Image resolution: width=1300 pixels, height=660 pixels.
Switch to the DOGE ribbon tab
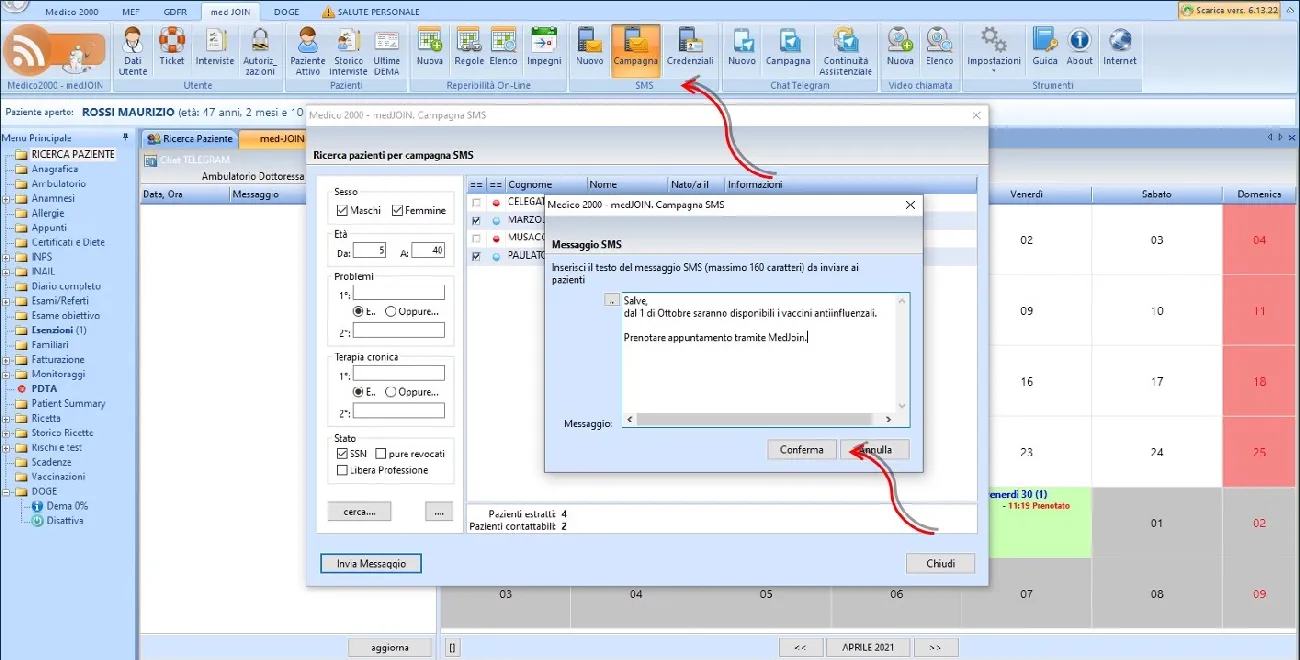[285, 11]
